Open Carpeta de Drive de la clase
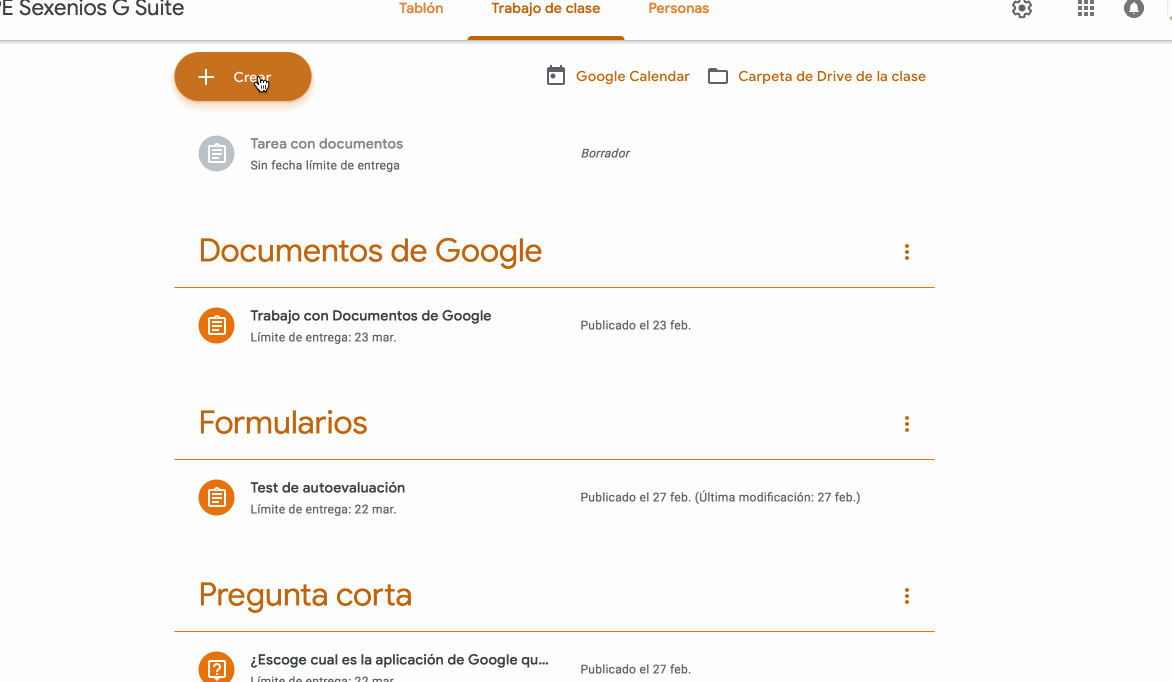1172x682 pixels. click(x=832, y=76)
